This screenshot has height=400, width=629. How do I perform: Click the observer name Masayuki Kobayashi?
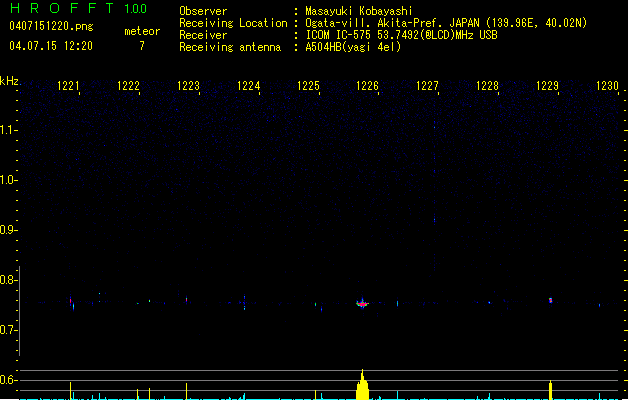(359, 11)
